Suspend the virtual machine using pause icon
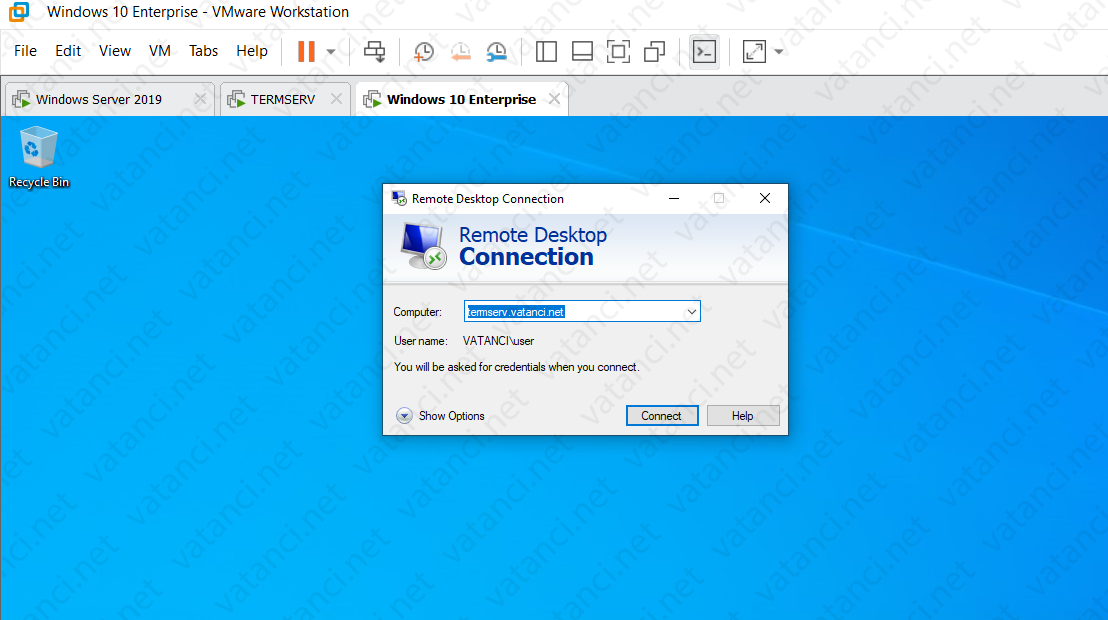The width and height of the screenshot is (1108, 620). click(x=305, y=51)
